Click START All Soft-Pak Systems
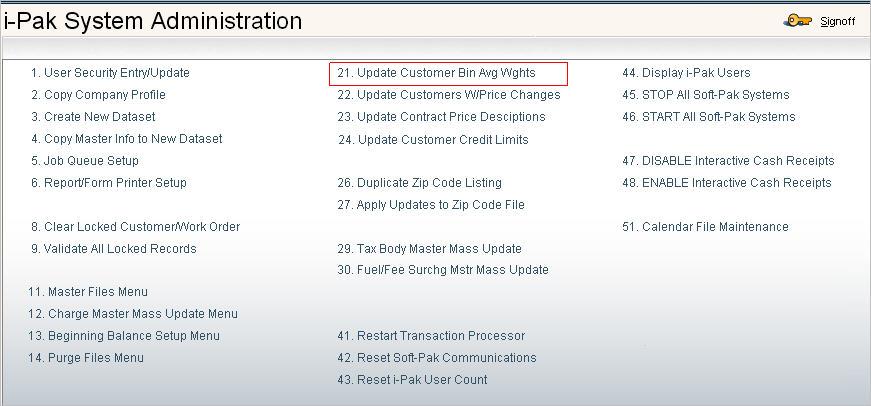 (x=709, y=117)
